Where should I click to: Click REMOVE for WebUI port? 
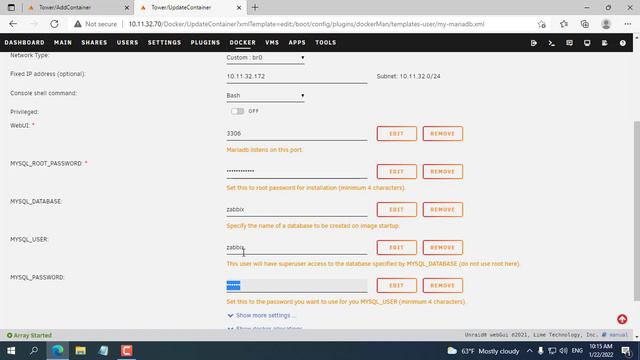(x=443, y=133)
